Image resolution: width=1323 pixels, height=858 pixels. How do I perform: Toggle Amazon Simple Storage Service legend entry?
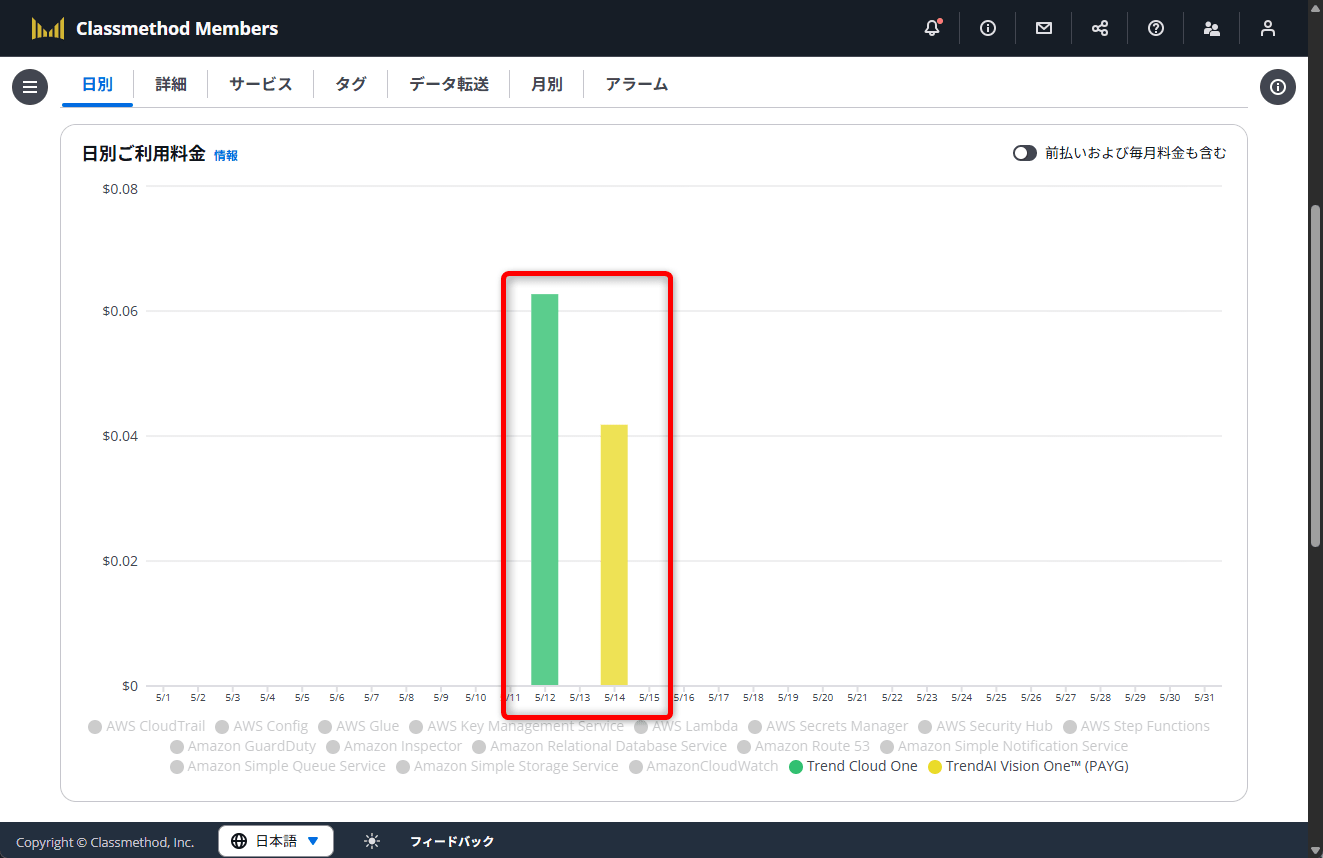click(x=508, y=767)
